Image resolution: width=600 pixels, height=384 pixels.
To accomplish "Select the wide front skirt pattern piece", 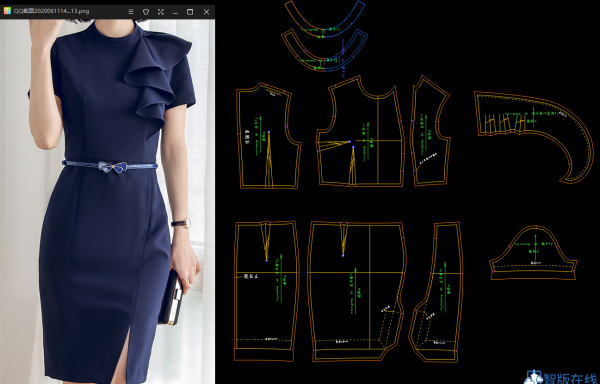I will point(357,291).
